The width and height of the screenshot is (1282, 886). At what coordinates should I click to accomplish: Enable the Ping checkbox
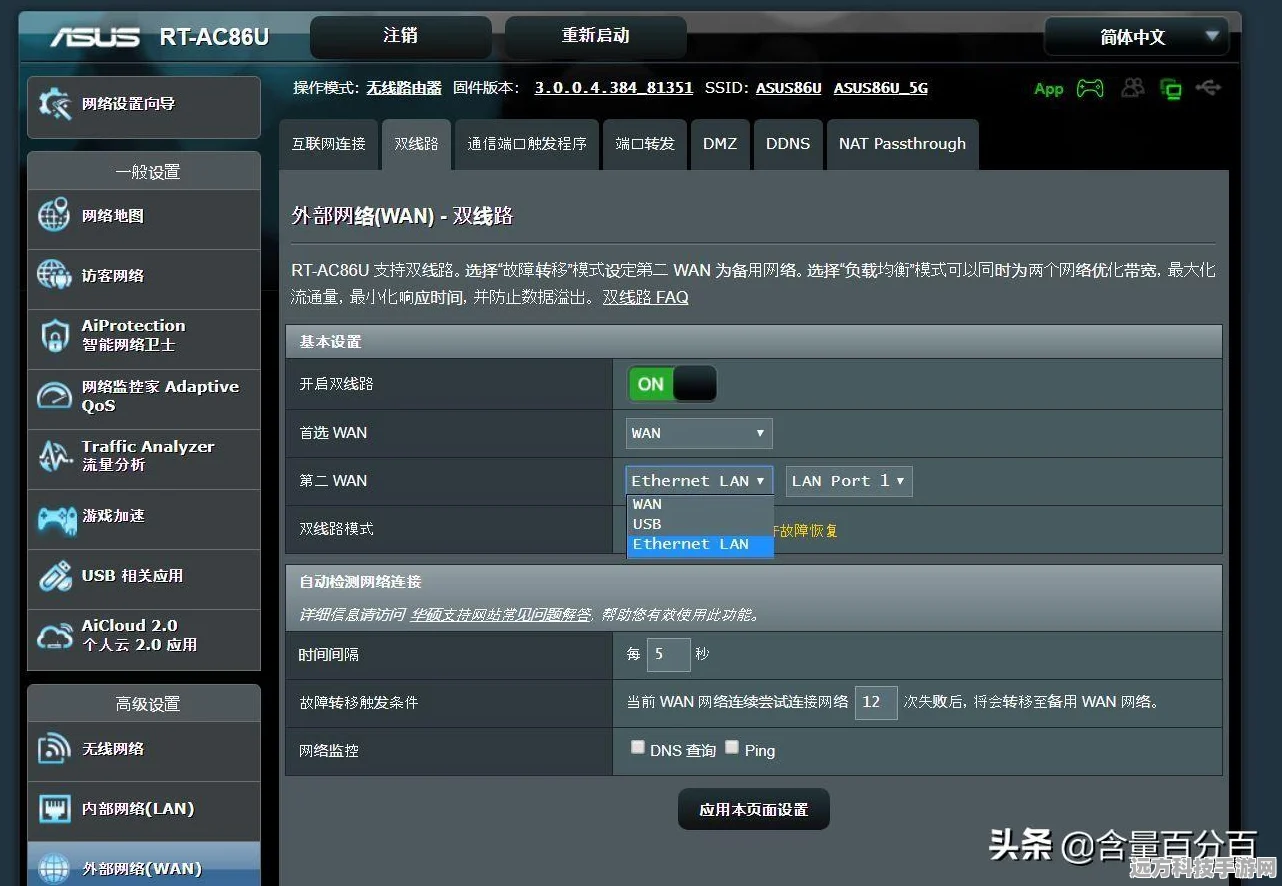[732, 747]
